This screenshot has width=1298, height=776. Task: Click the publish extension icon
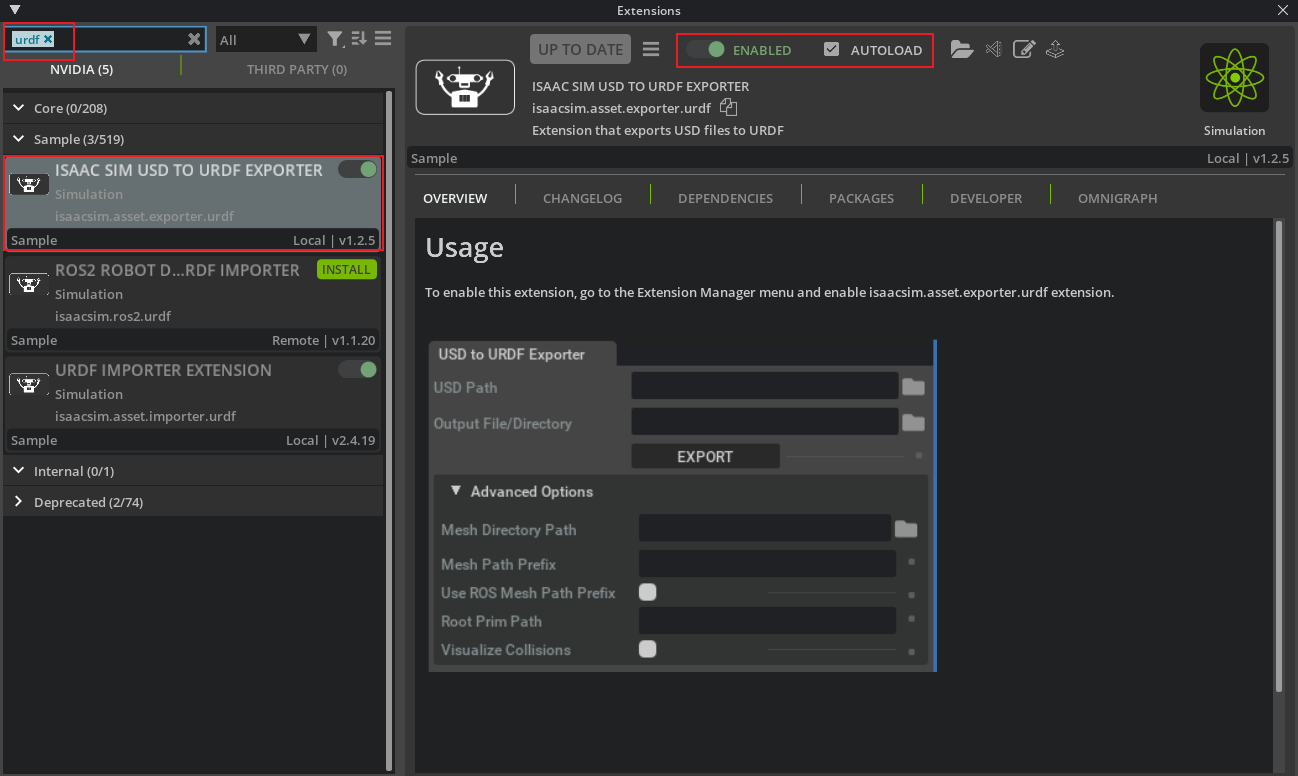pyautogui.click(x=1055, y=49)
